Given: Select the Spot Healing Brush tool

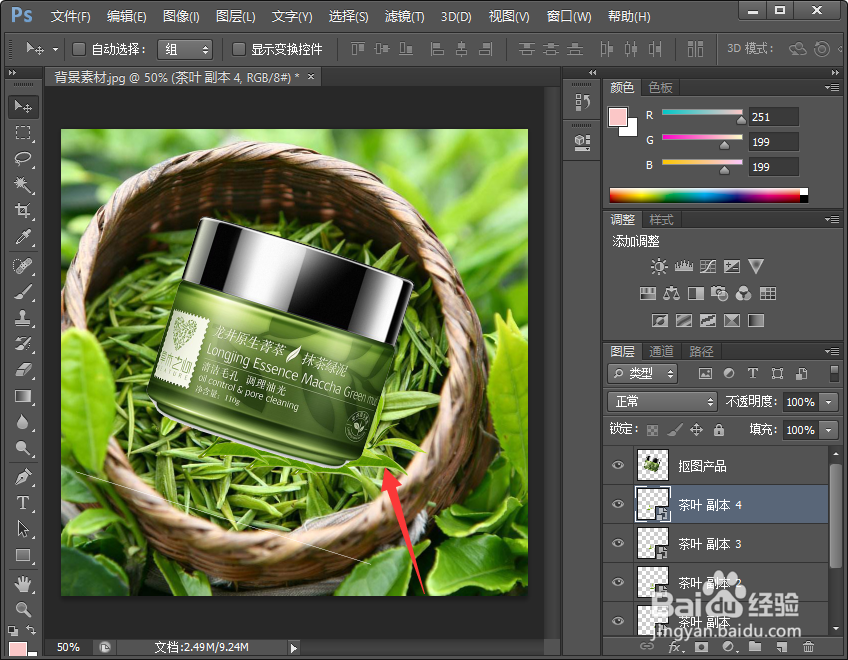Looking at the screenshot, I should (23, 266).
